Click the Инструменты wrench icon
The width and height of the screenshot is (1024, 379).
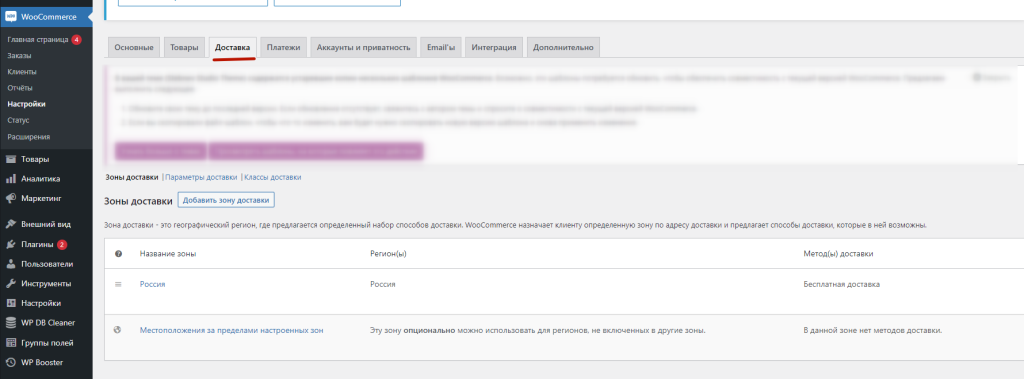(10, 284)
